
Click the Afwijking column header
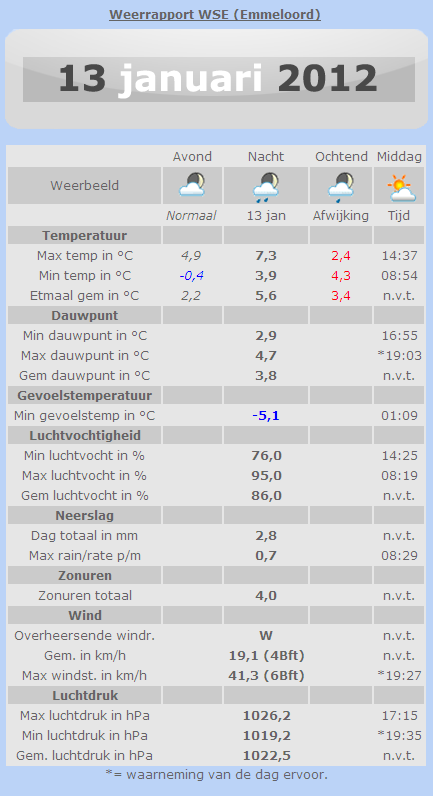pyautogui.click(x=341, y=216)
